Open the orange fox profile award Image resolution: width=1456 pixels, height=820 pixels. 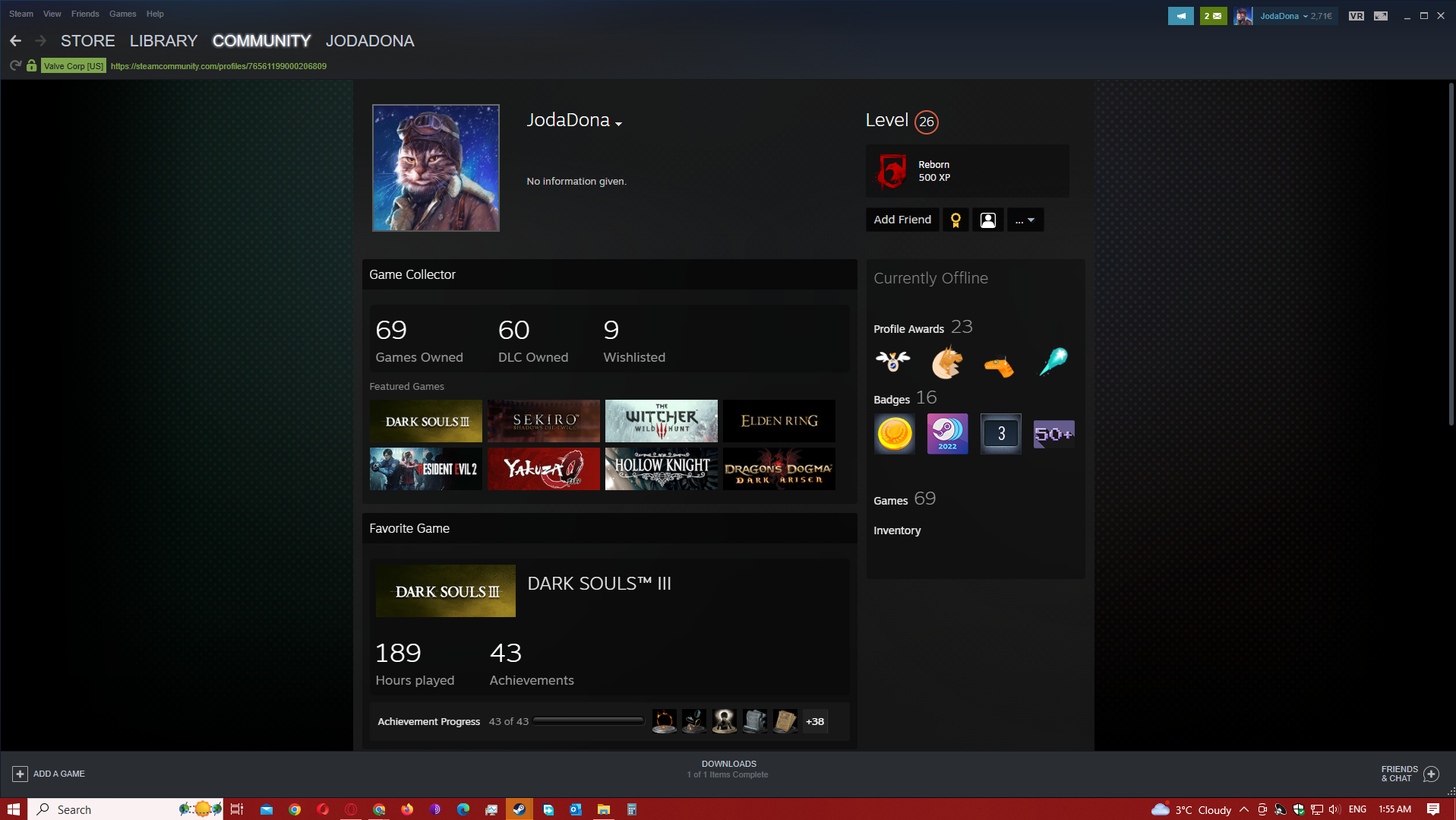[946, 361]
